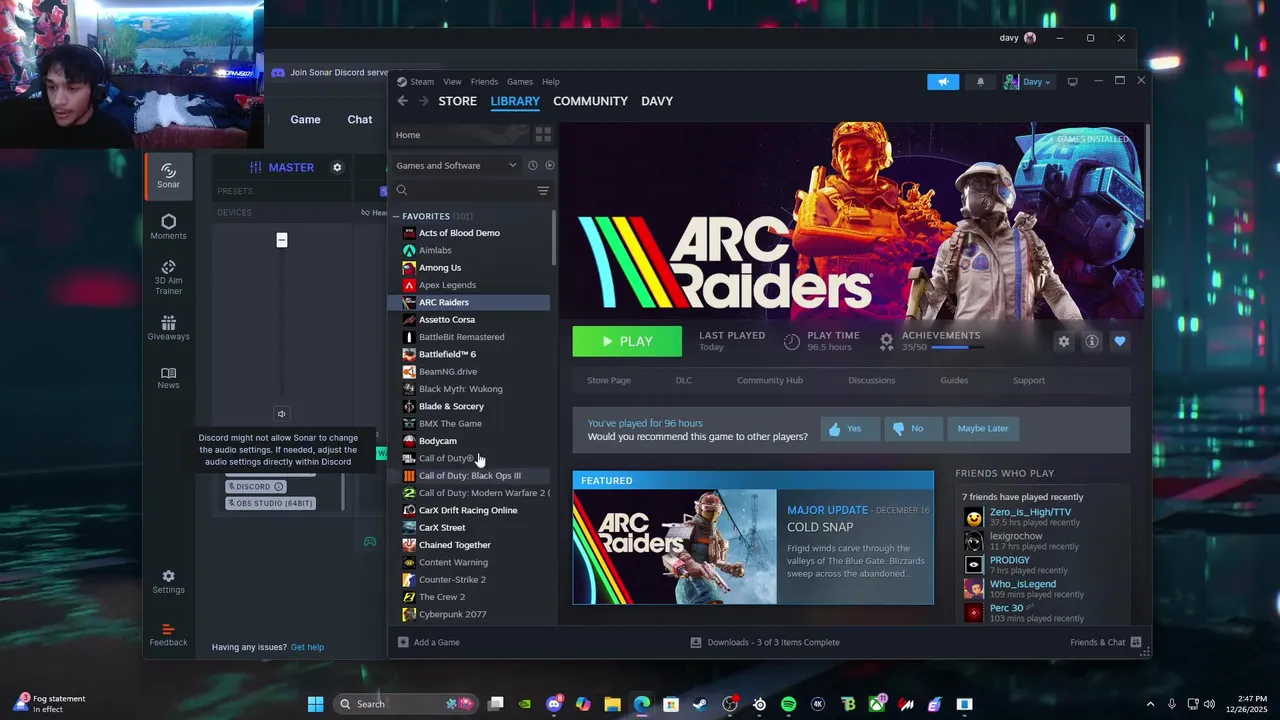
Task: Adjust the Master volume slider handle
Action: 282,240
